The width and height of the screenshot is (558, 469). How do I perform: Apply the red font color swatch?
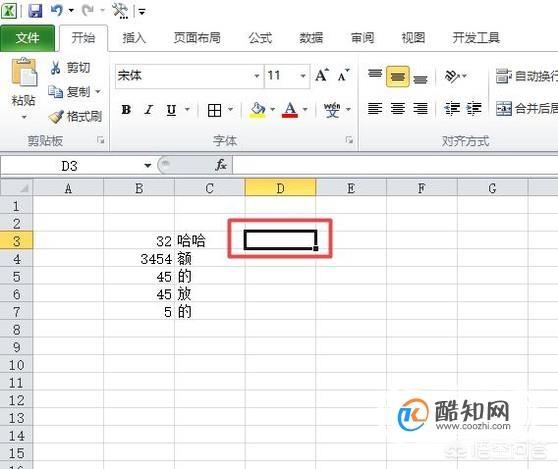290,110
